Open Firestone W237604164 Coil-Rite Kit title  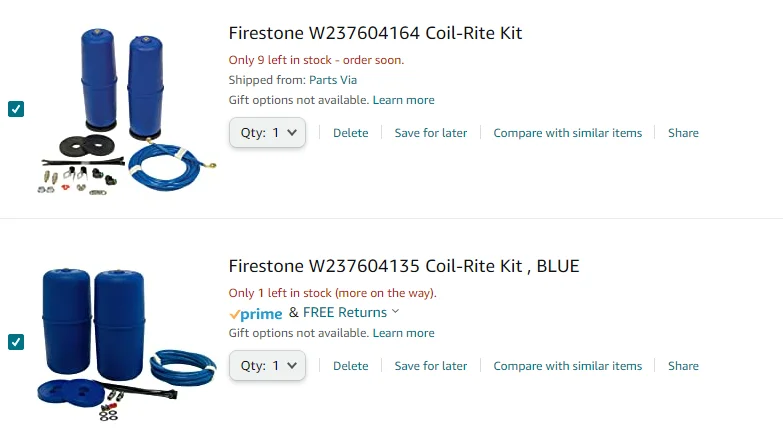coord(375,33)
